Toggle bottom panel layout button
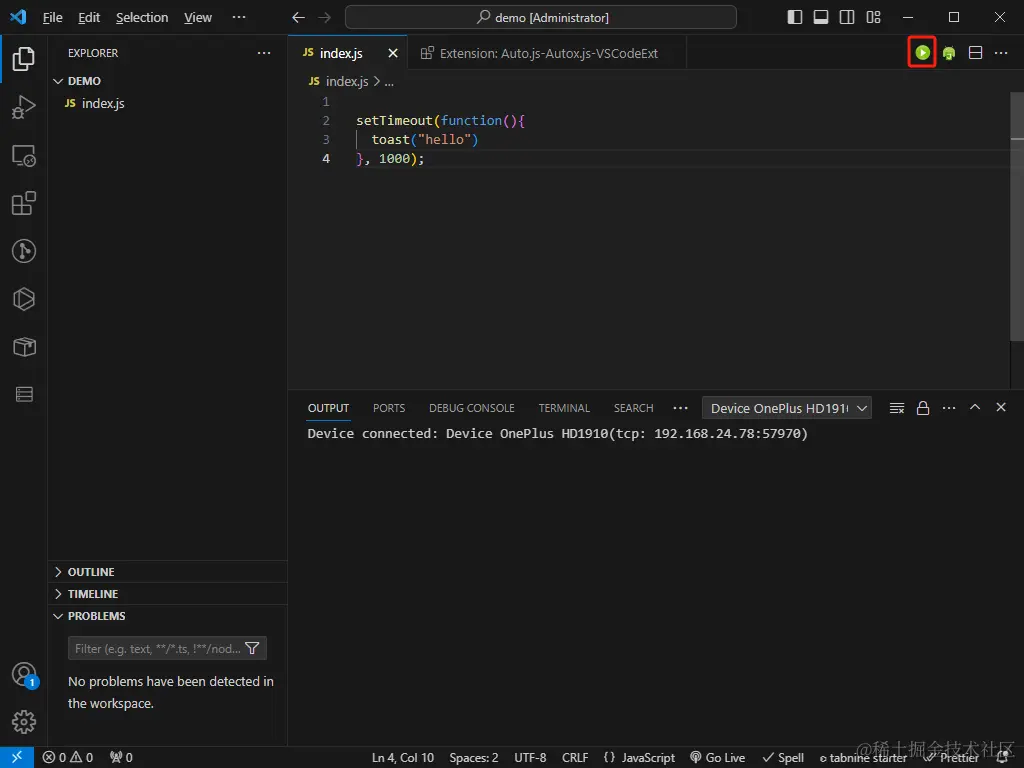 (821, 17)
